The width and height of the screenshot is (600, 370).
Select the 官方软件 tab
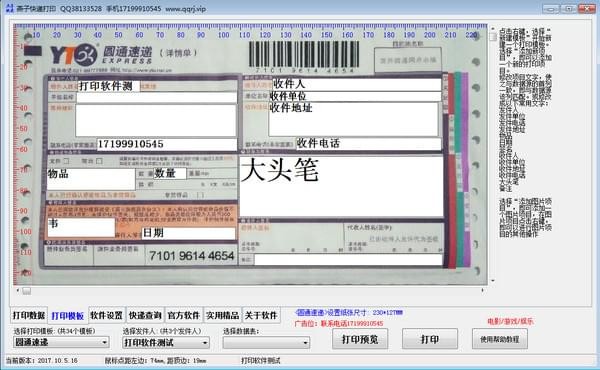point(184,315)
